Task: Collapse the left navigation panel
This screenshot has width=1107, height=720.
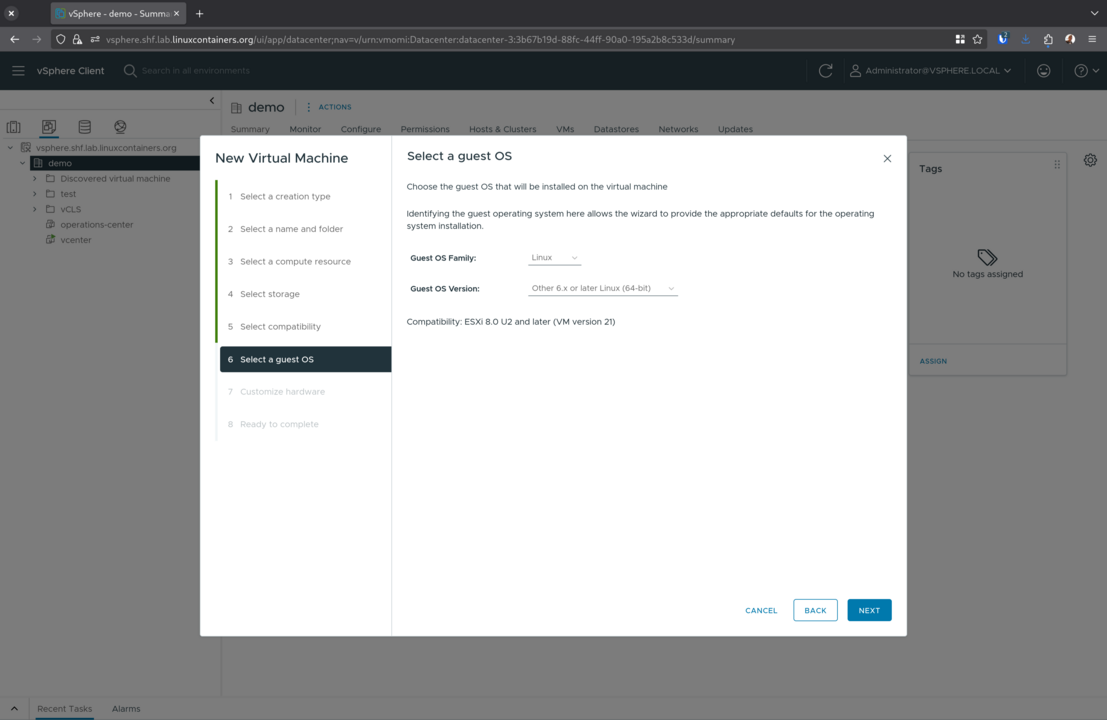Action: (x=212, y=100)
